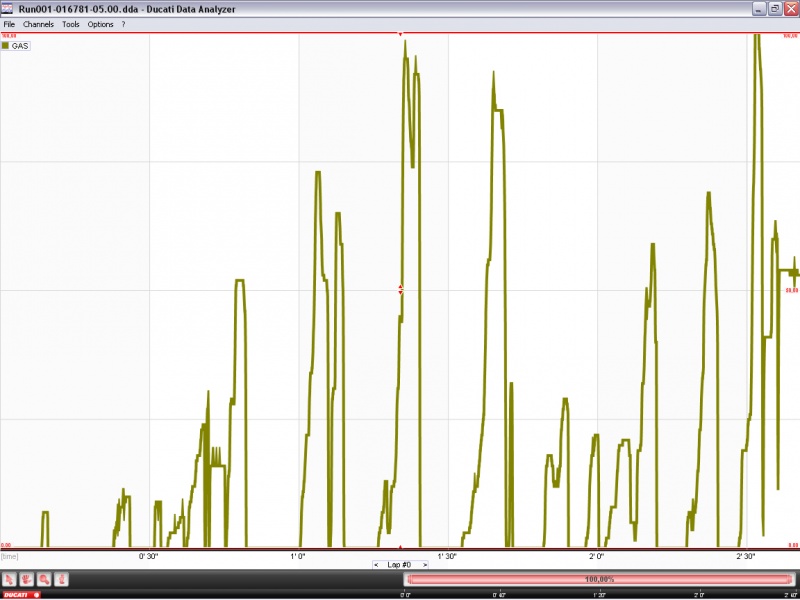This screenshot has width=800, height=600.
Task: Click the [time] axis label
Action: 10,556
